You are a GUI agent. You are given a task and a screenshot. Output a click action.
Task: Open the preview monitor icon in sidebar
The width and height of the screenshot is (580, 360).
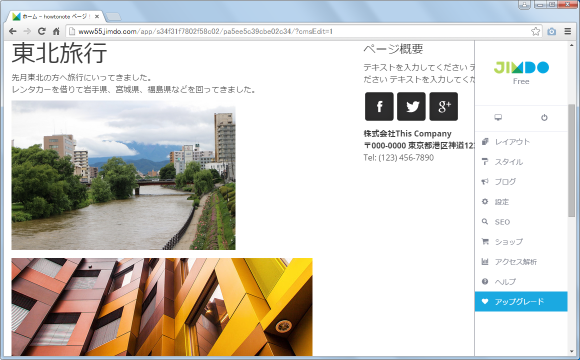[x=498, y=118]
